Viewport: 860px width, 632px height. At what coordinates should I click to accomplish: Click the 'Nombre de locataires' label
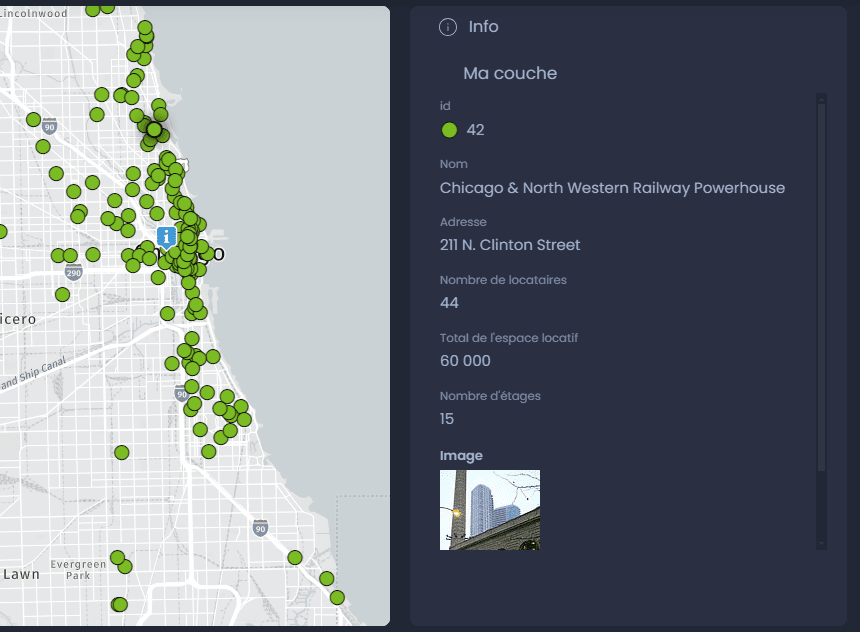[x=503, y=280]
